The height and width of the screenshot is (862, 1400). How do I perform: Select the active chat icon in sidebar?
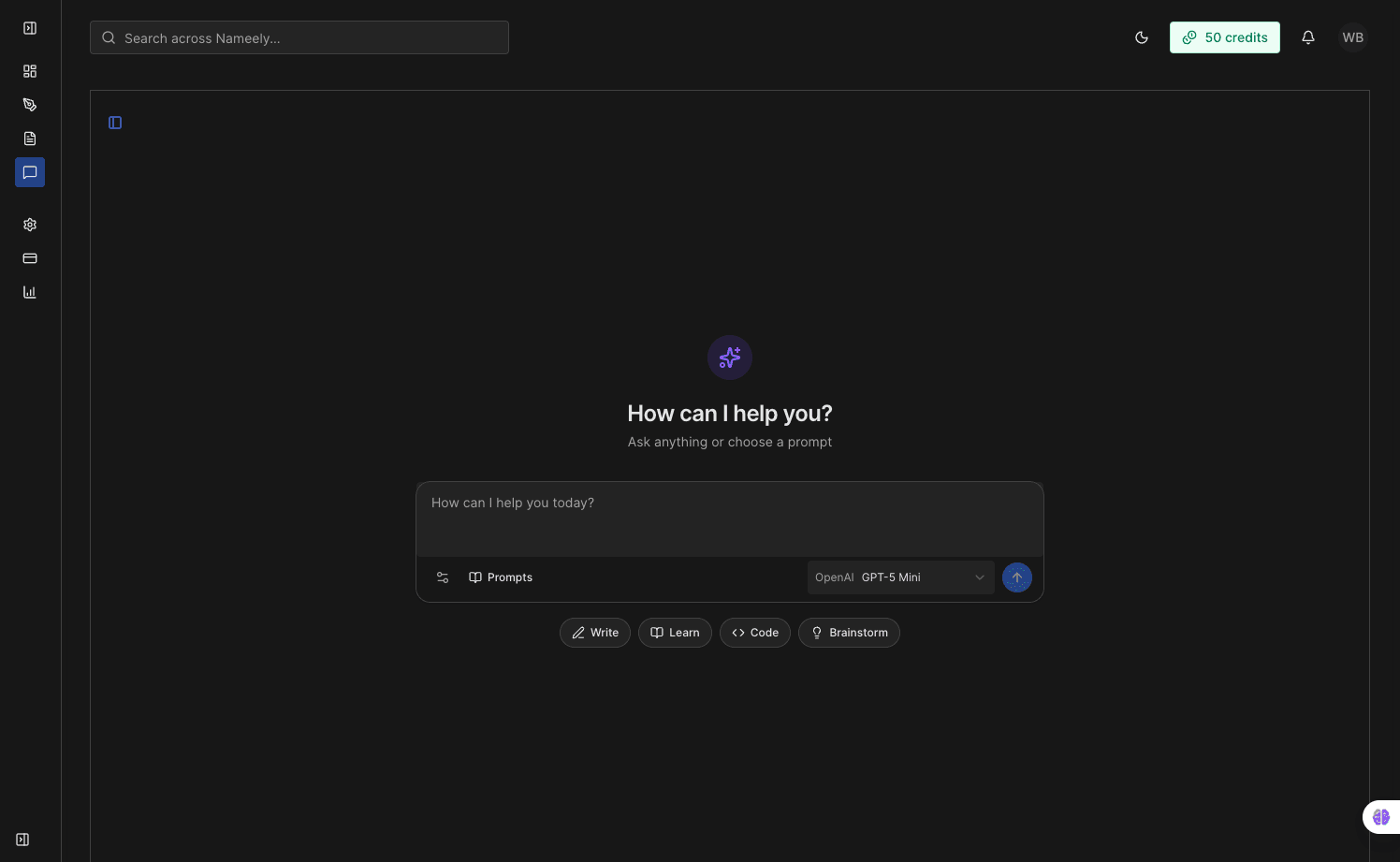pyautogui.click(x=29, y=172)
